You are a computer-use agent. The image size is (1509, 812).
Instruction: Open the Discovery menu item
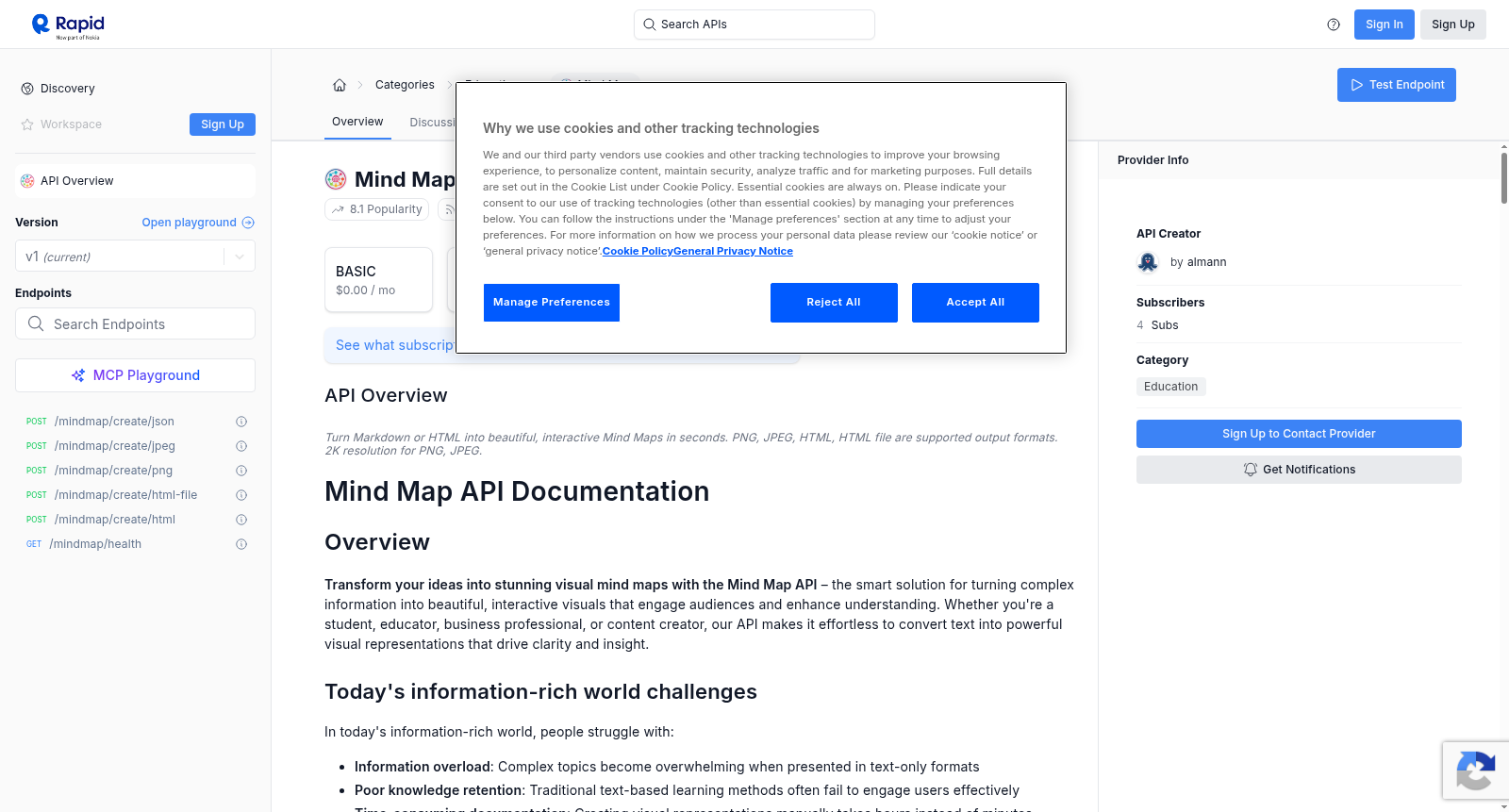pyautogui.click(x=68, y=89)
